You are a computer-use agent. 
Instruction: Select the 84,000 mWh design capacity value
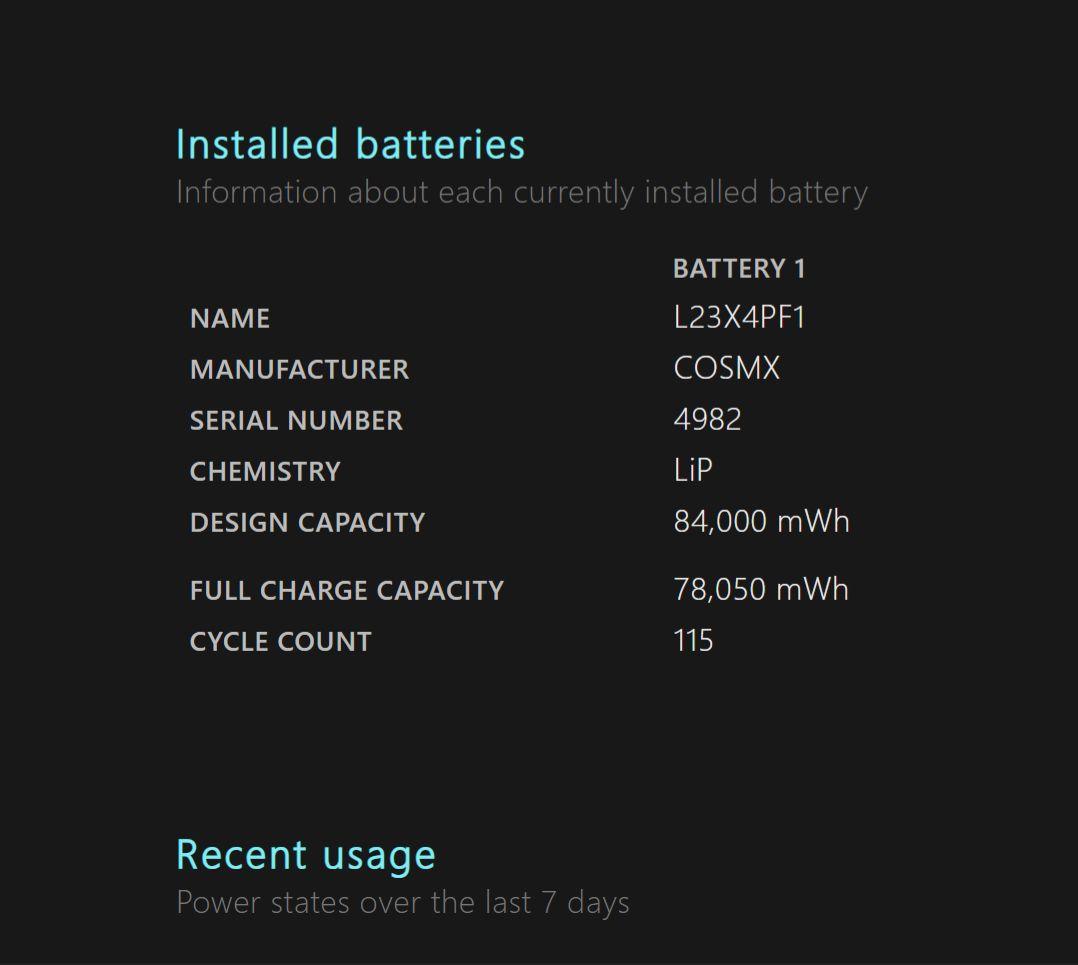pyautogui.click(x=761, y=522)
